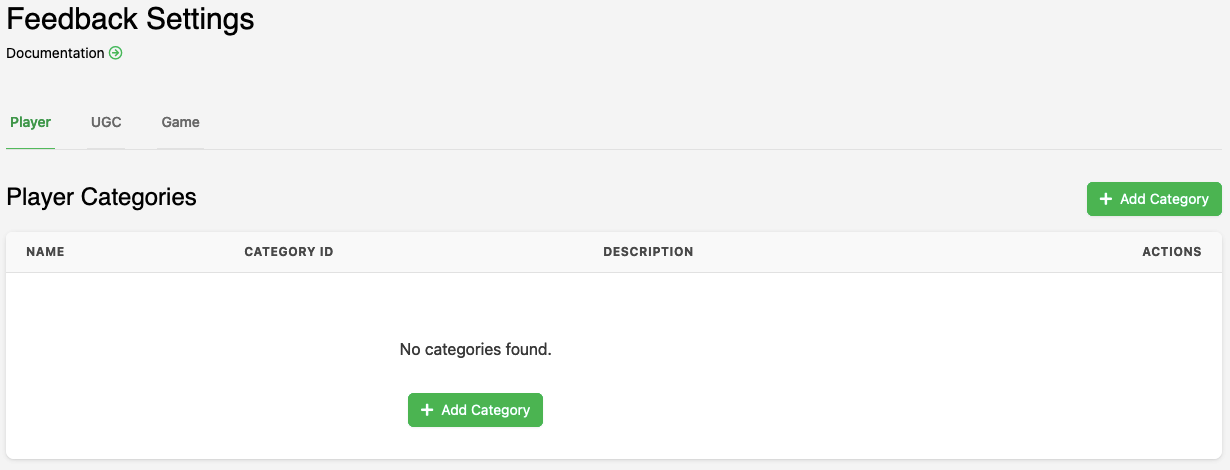Click the CATEGORY ID column header

(288, 252)
